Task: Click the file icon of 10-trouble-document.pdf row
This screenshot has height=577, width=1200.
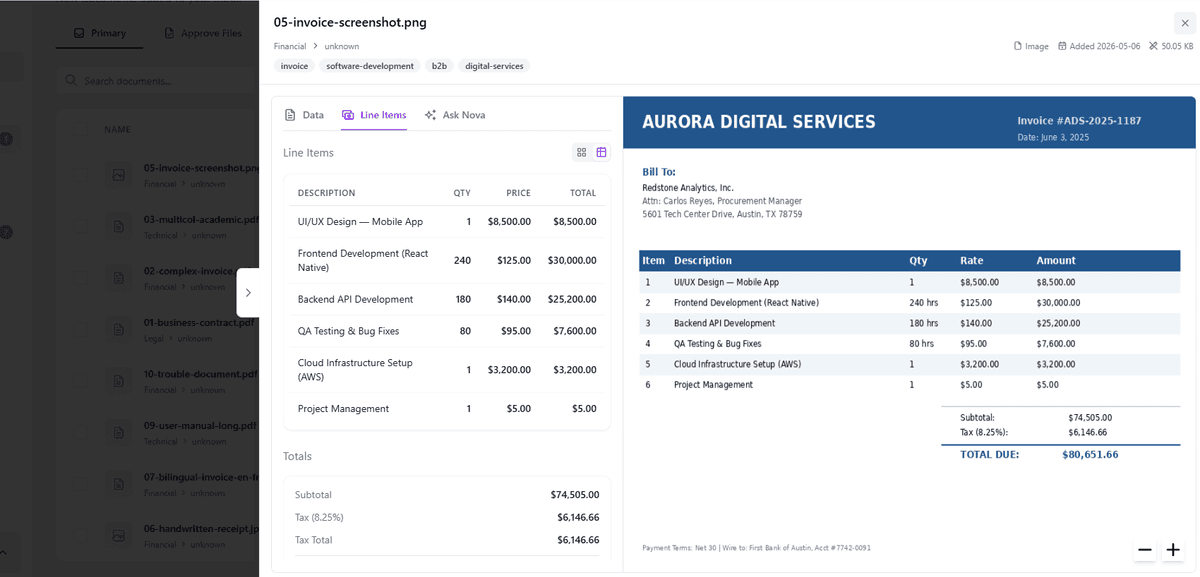Action: (x=118, y=381)
